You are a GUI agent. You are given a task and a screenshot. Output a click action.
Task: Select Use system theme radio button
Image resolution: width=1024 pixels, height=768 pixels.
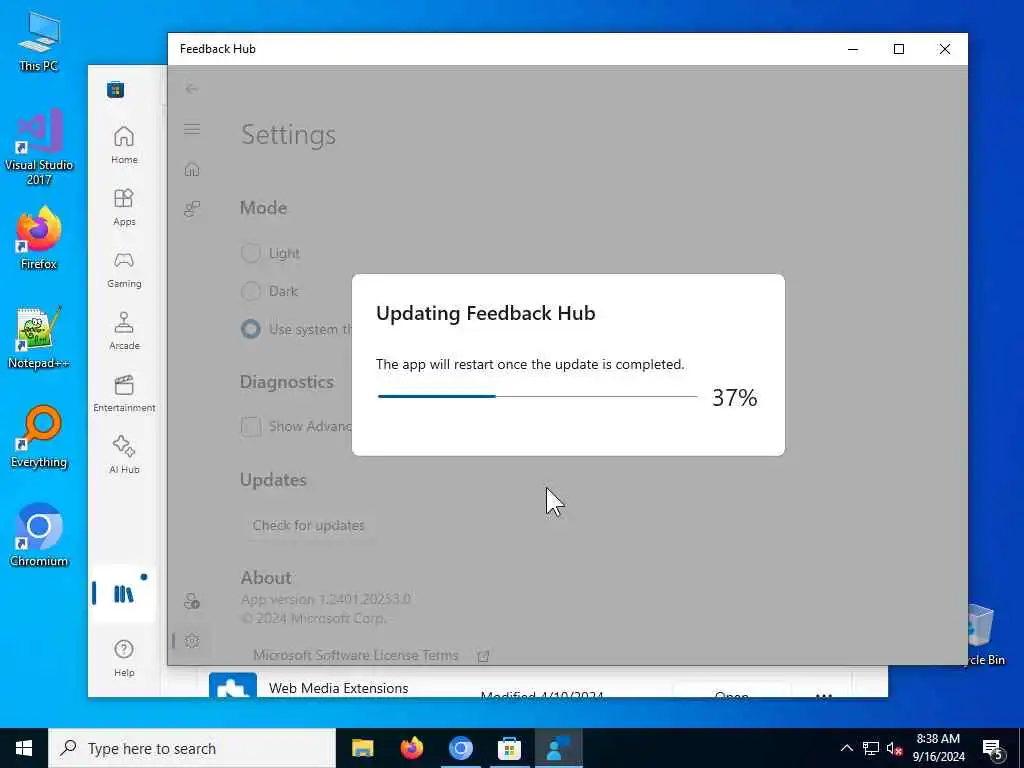(x=251, y=328)
